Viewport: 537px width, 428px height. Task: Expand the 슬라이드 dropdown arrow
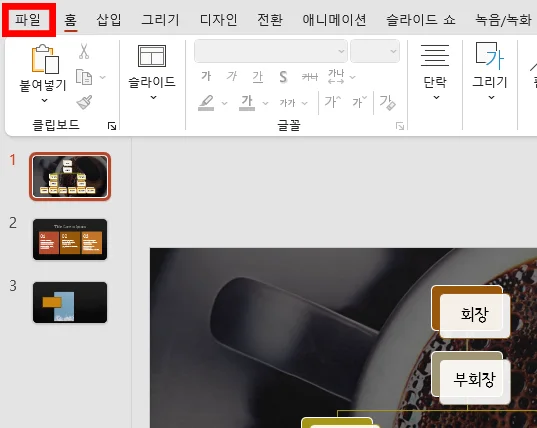pyautogui.click(x=153, y=98)
